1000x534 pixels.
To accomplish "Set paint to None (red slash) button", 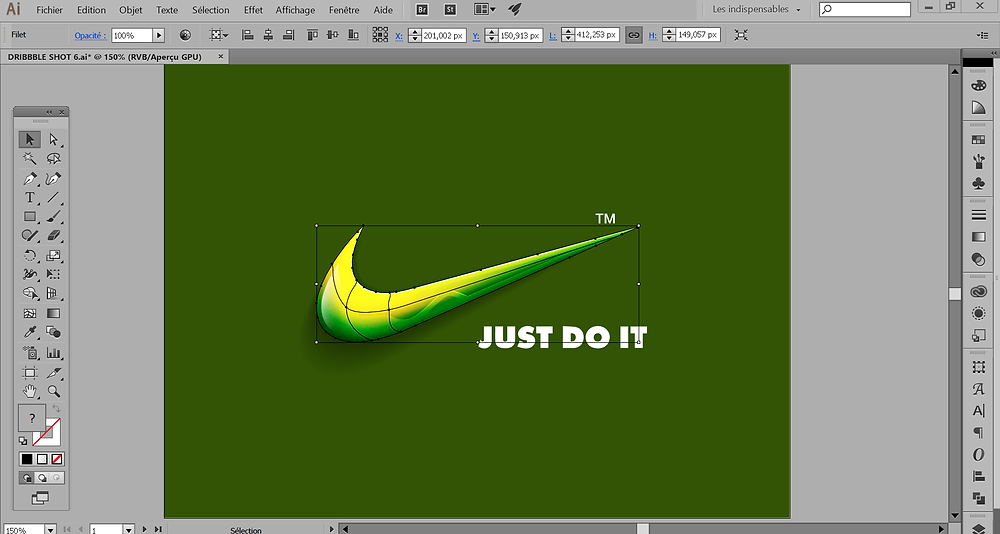I will coord(57,459).
